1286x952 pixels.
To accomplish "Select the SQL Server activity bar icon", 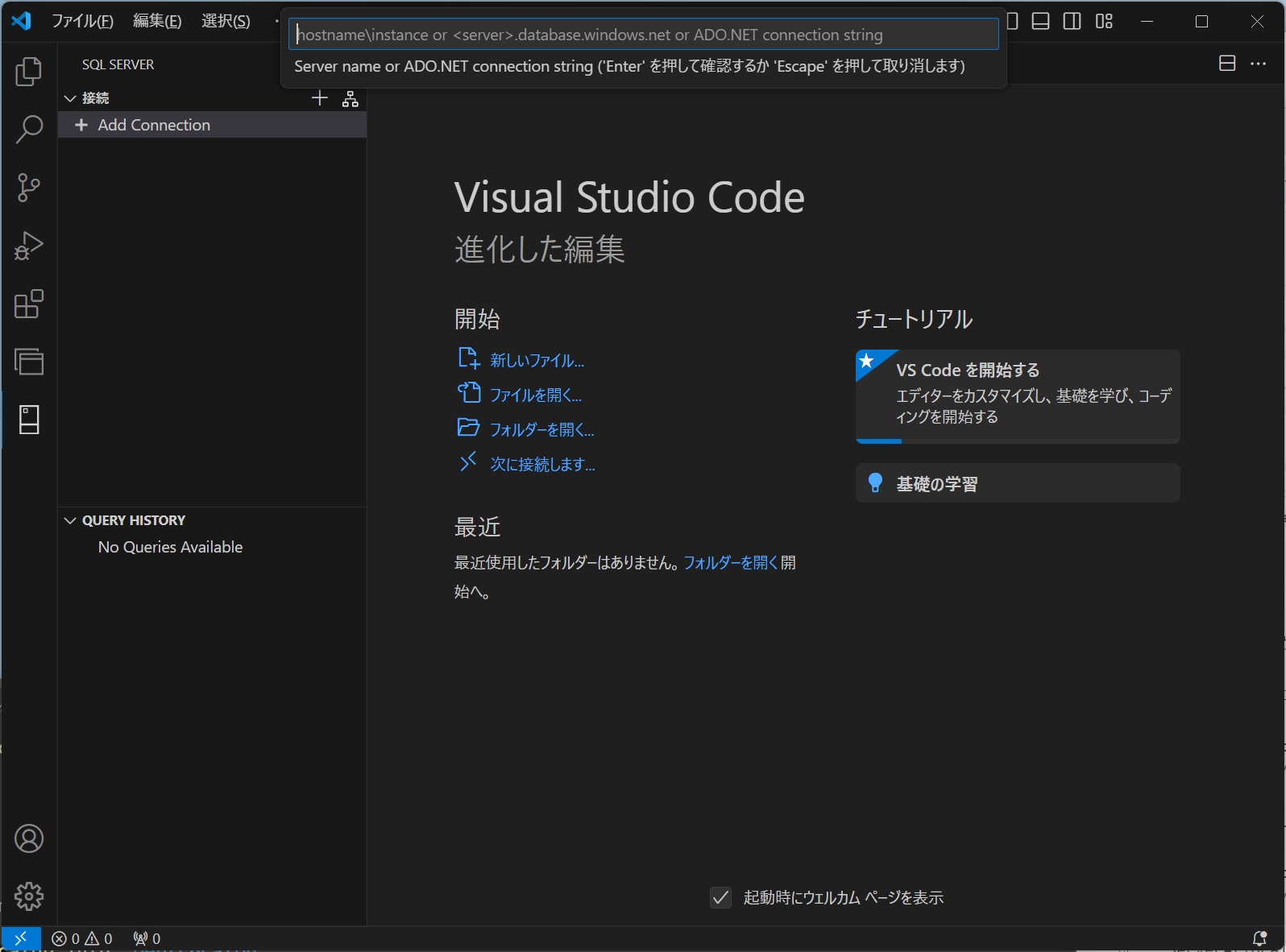I will (29, 420).
